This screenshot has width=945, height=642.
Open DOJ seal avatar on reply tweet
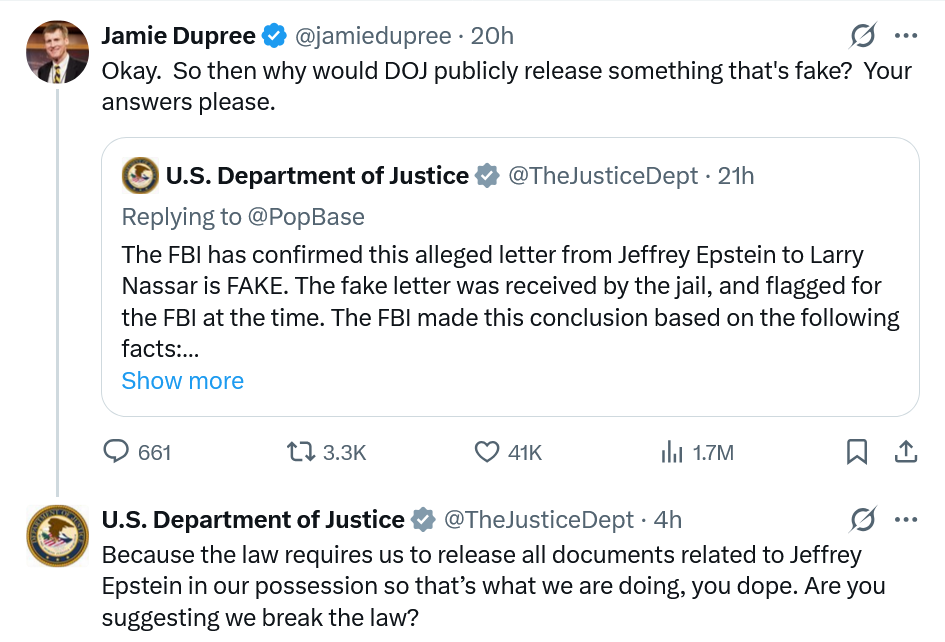(x=57, y=536)
